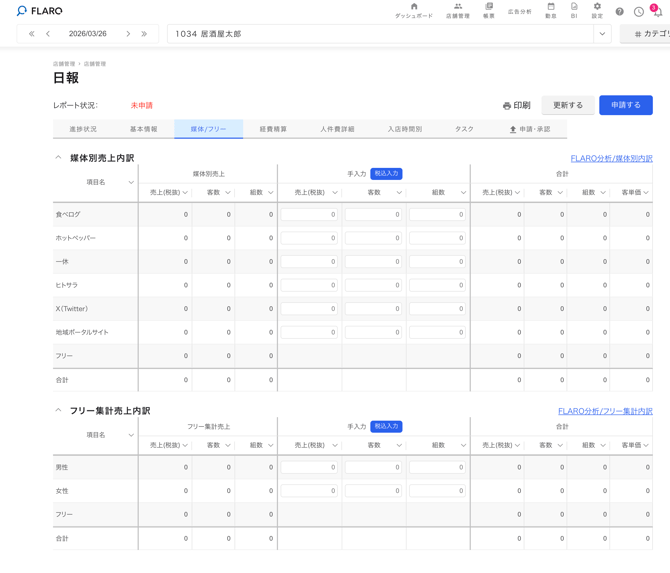Image resolution: width=670 pixels, height=573 pixels.
Task: Open the notifications bell
Action: coord(657,12)
